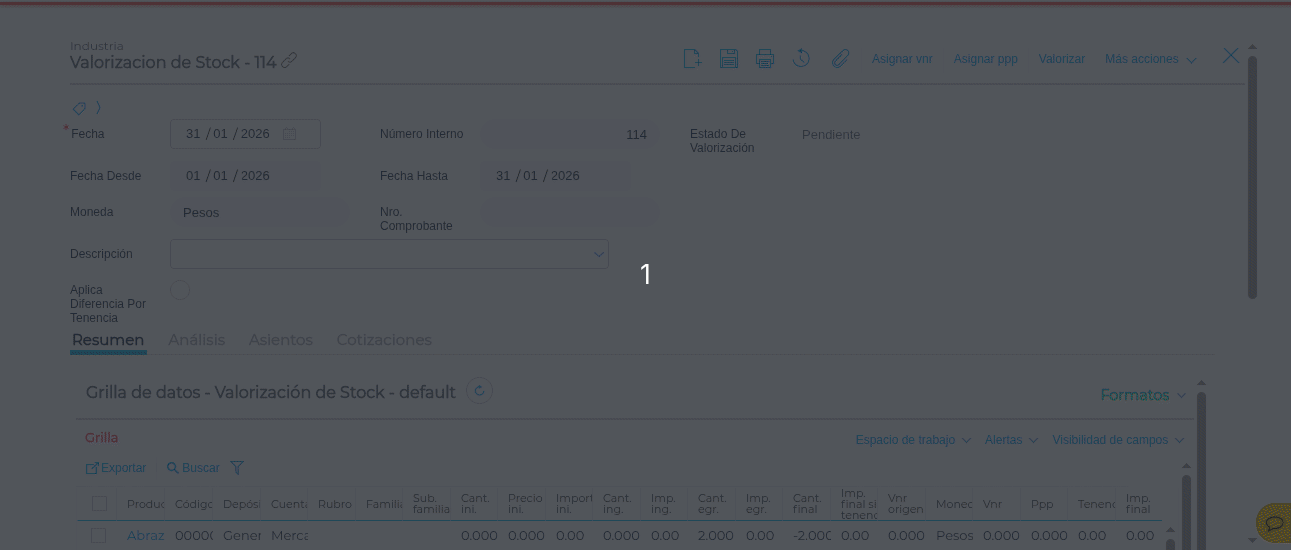Image resolution: width=1291 pixels, height=550 pixels.
Task: Check the select-all checkbox in grid header
Action: coord(99,504)
